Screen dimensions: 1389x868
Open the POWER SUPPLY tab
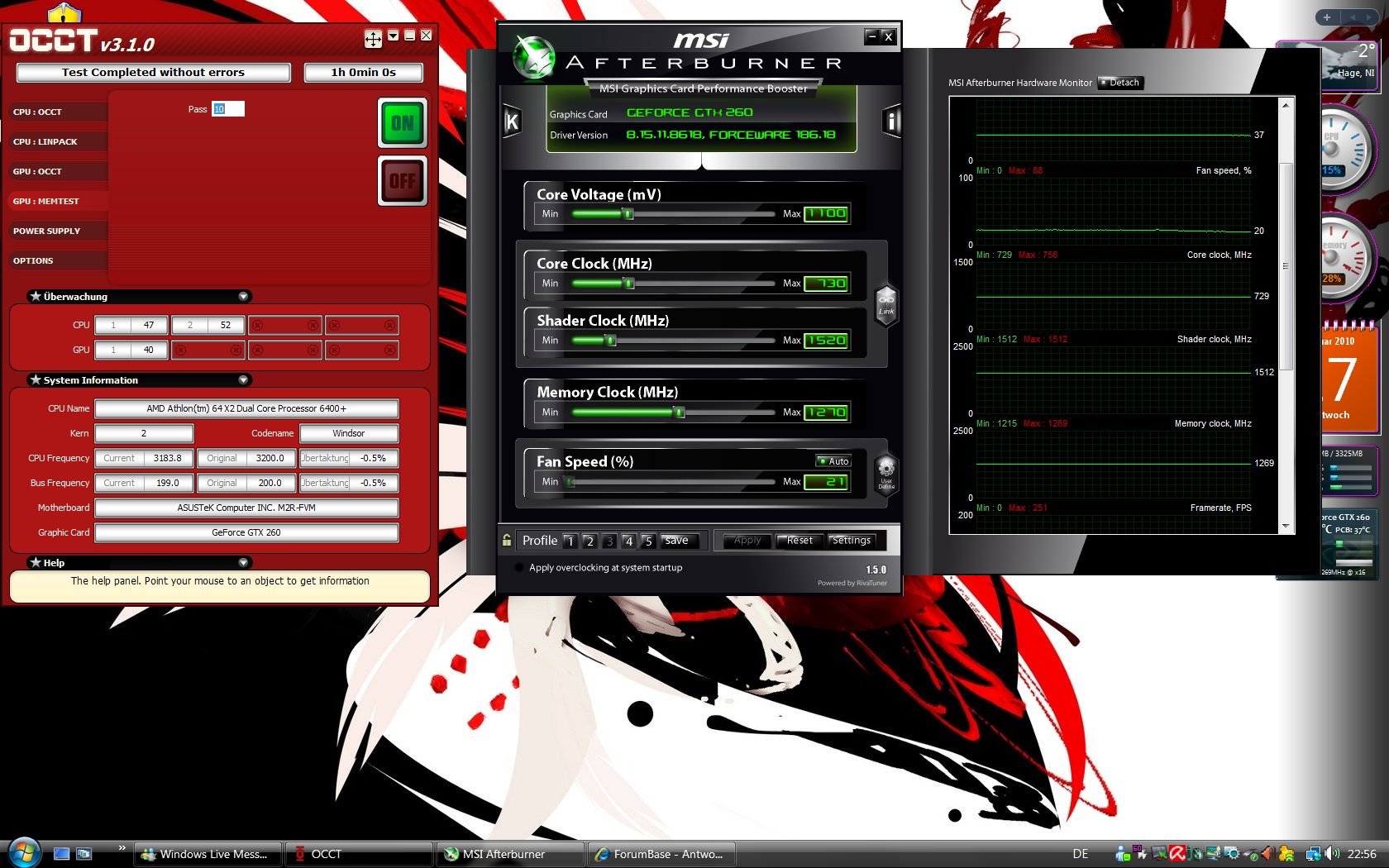(x=58, y=231)
